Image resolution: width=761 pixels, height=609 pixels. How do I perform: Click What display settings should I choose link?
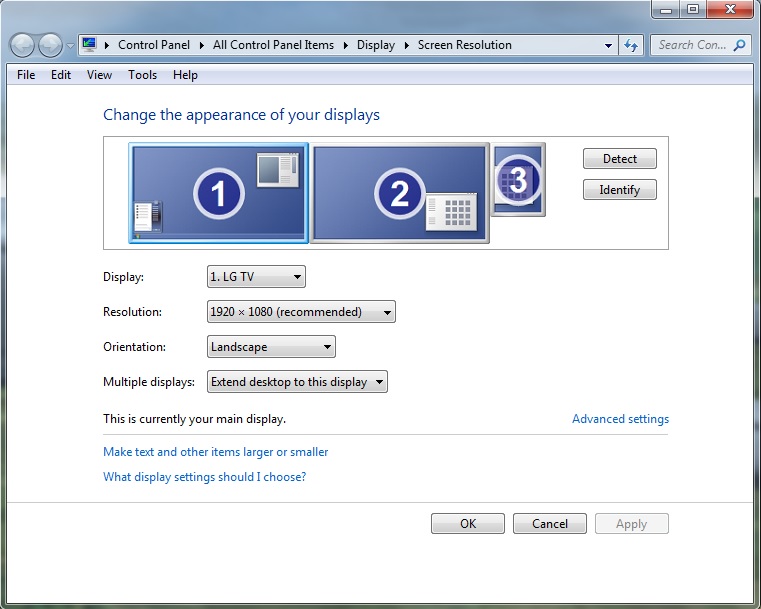click(x=205, y=477)
